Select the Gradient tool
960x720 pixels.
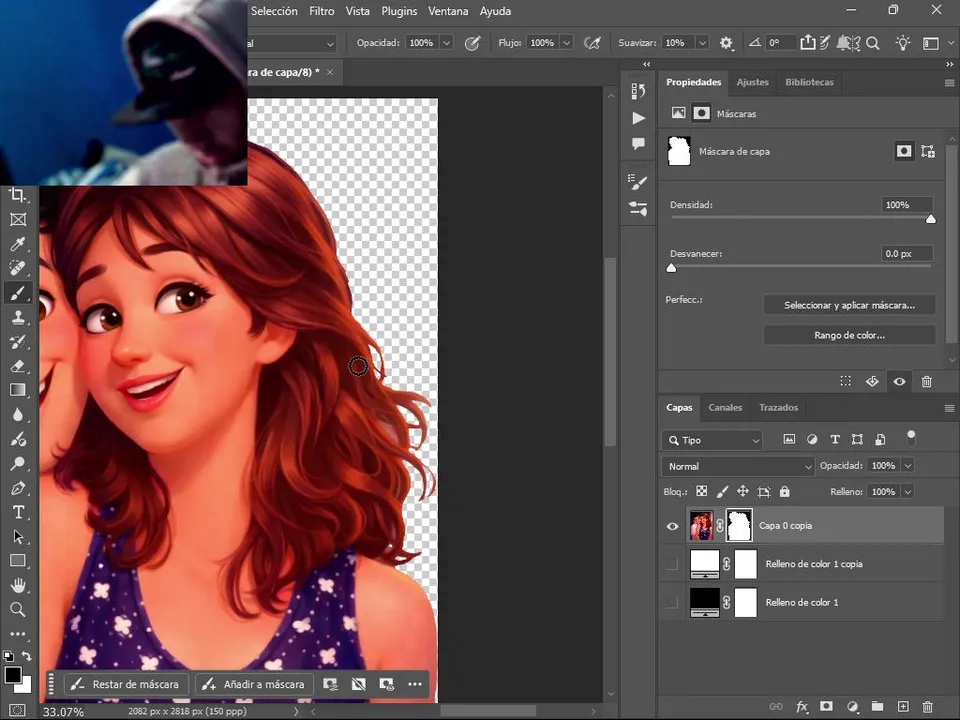pos(18,390)
